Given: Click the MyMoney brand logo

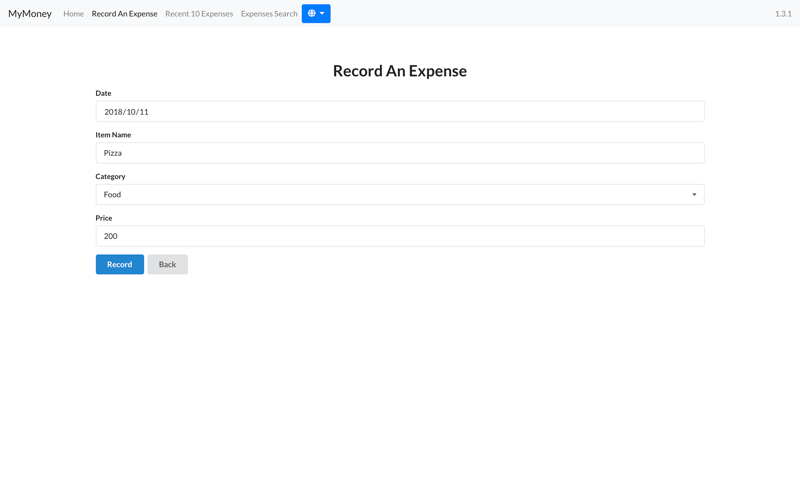Looking at the screenshot, I should point(30,14).
